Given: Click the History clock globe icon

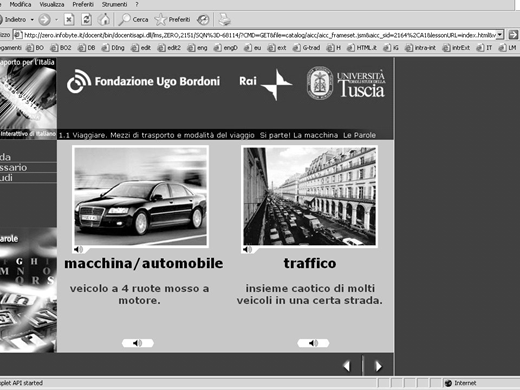Looking at the screenshot, I should coord(203,20).
